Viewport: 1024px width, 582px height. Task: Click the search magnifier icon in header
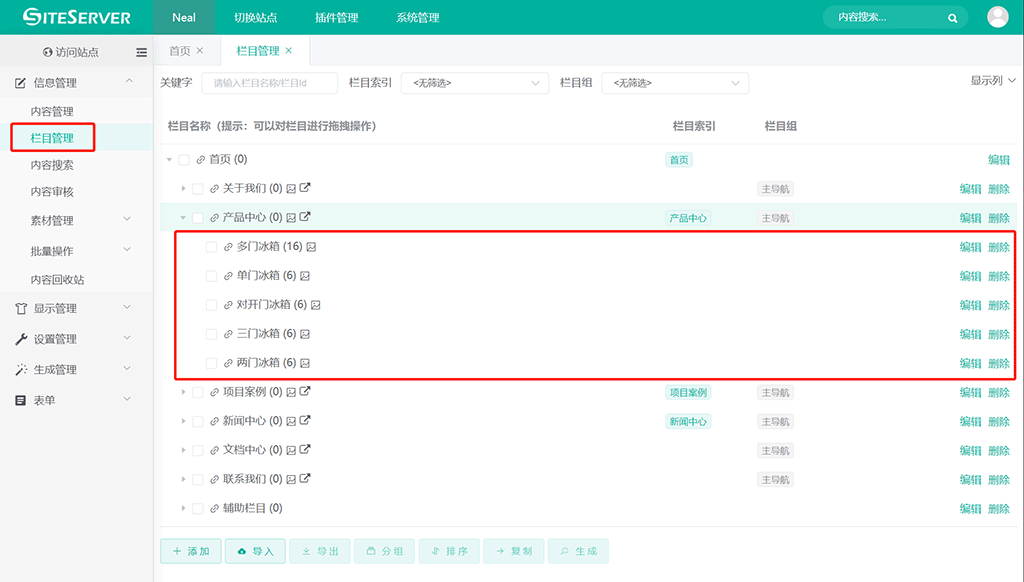[952, 18]
